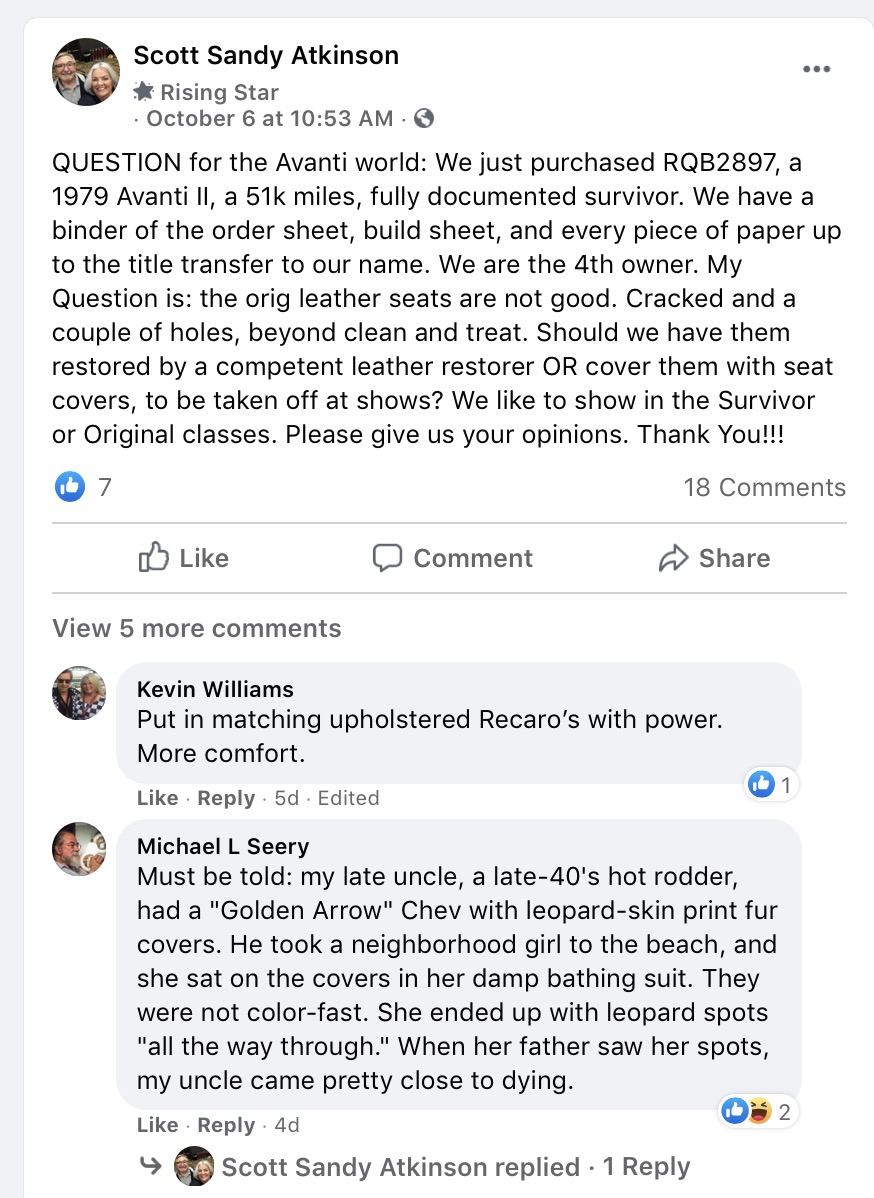
Task: Click the globe public-audience icon
Action: point(424,119)
